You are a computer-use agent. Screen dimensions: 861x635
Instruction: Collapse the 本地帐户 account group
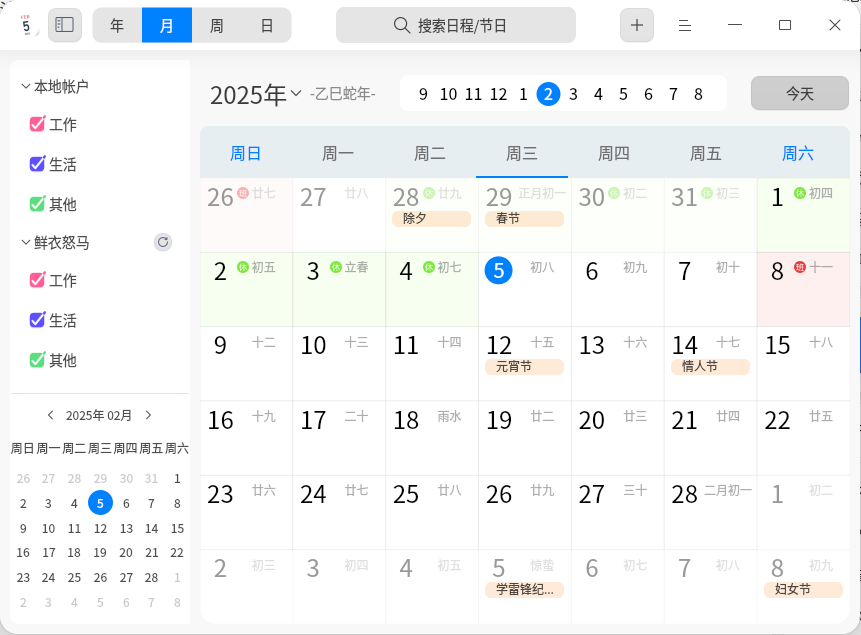coord(25,86)
